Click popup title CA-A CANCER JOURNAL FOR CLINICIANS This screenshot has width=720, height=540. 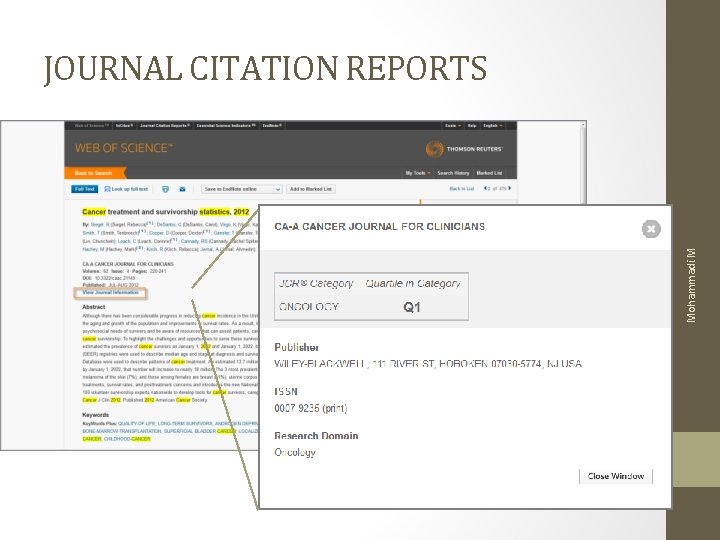[x=379, y=226]
